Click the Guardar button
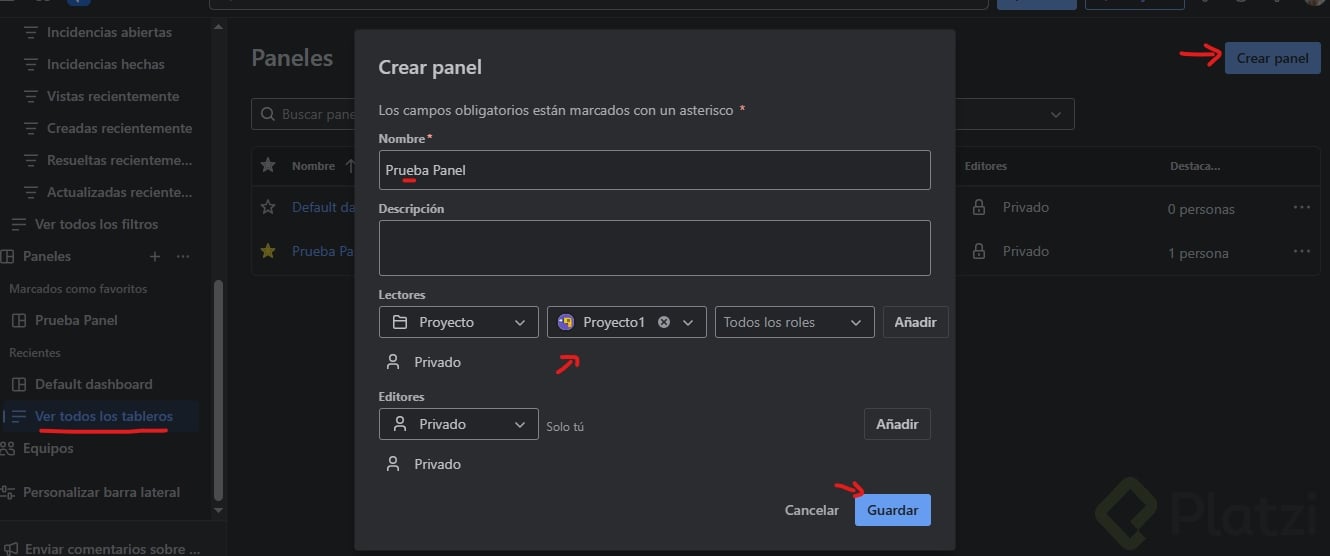Screen dimensions: 1330x556 [x=892, y=510]
